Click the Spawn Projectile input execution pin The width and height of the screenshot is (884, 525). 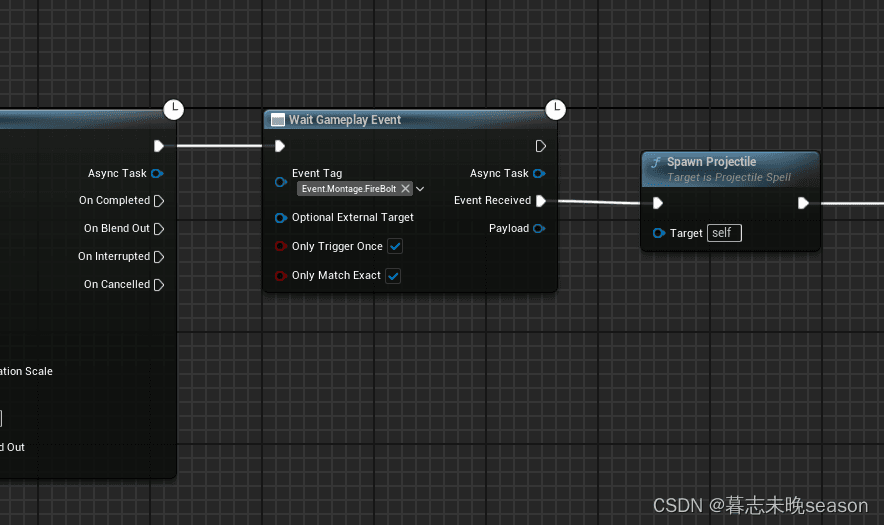tap(657, 203)
